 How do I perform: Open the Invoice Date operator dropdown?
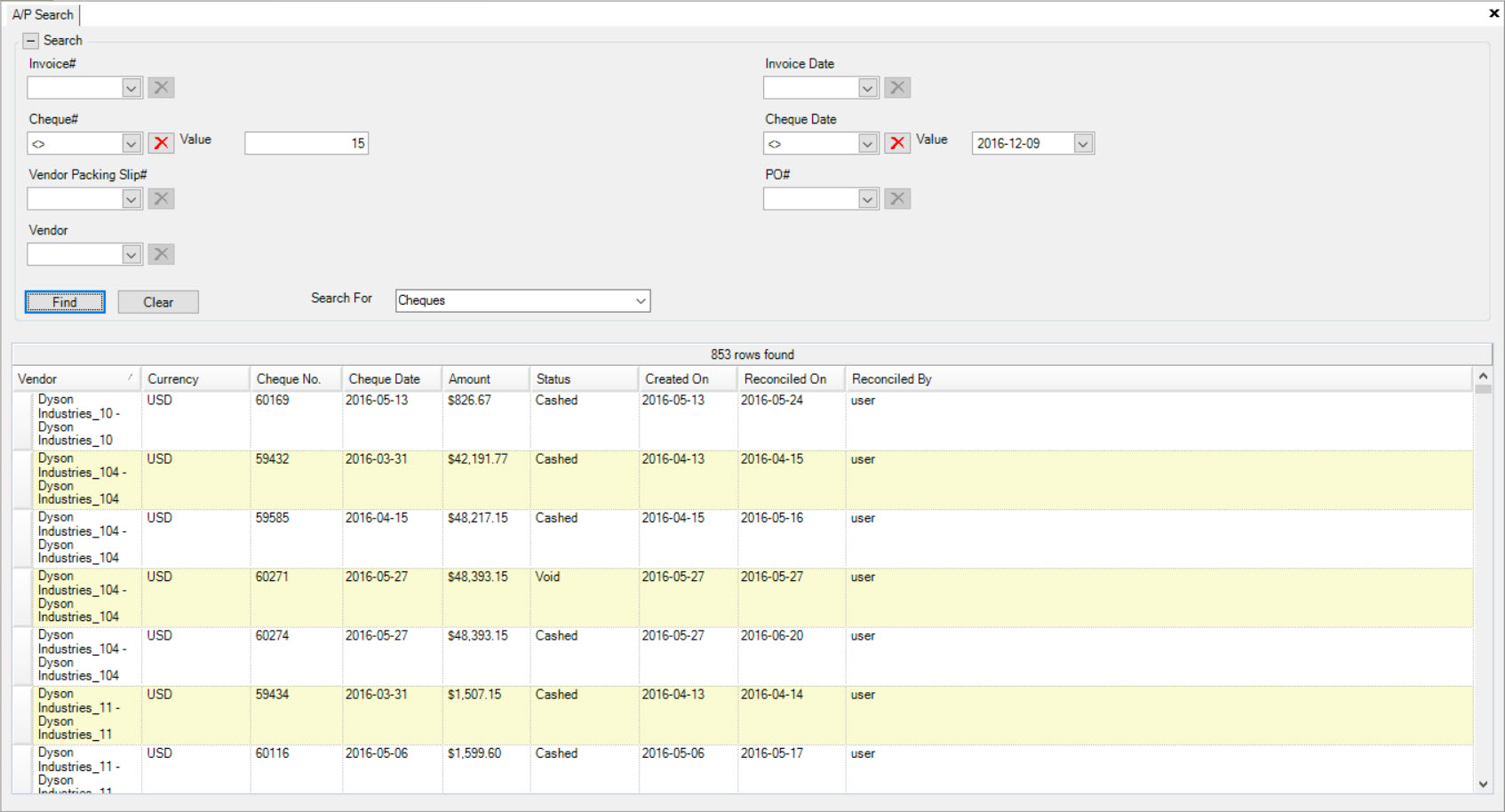tap(868, 88)
